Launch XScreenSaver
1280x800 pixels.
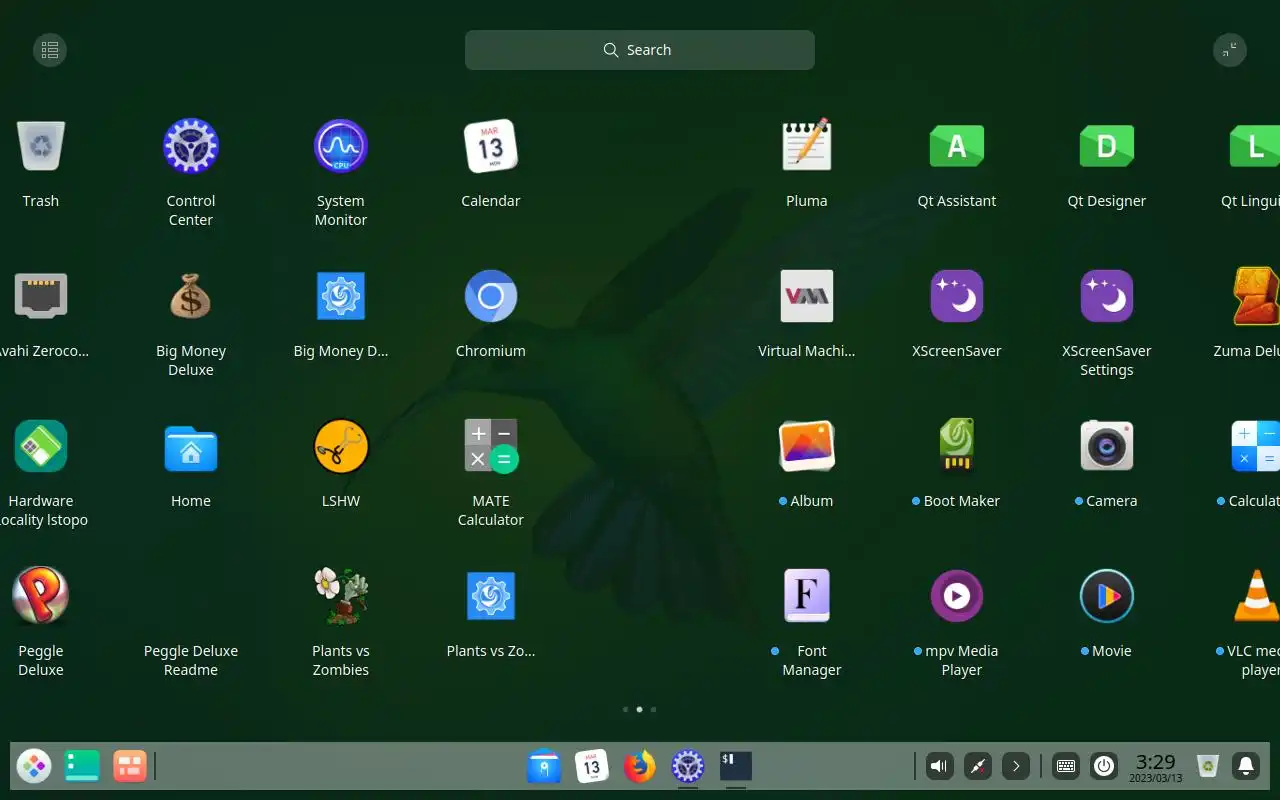(957, 296)
